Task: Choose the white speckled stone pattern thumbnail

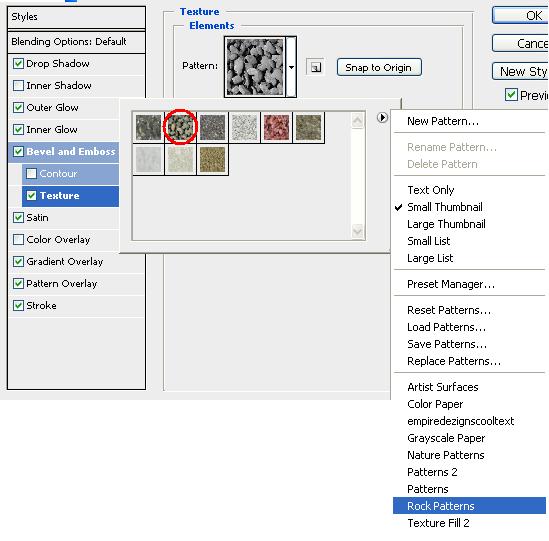Action: (244, 128)
